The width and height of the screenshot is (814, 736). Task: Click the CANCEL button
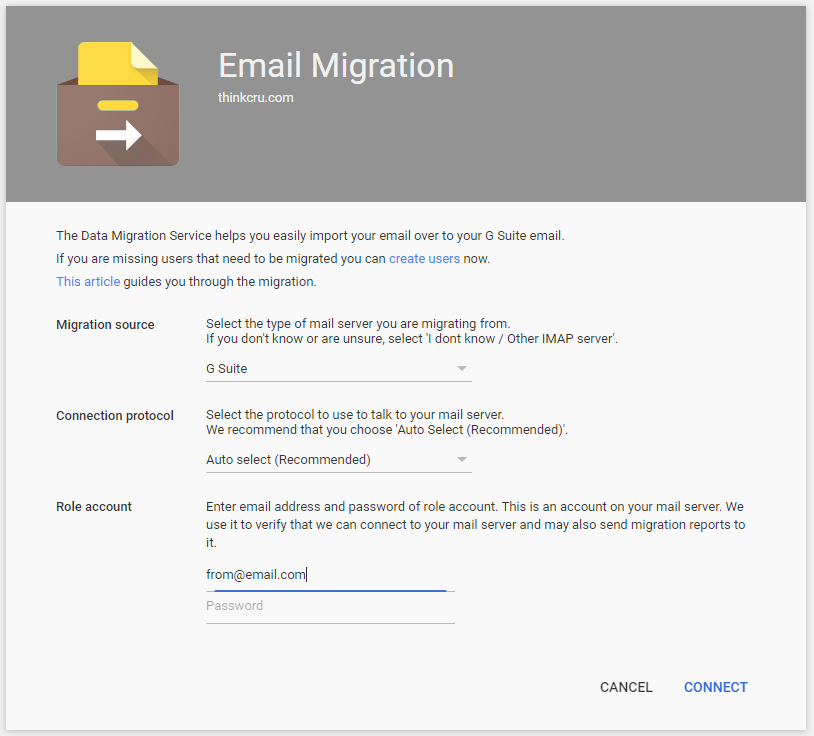pyautogui.click(x=626, y=687)
